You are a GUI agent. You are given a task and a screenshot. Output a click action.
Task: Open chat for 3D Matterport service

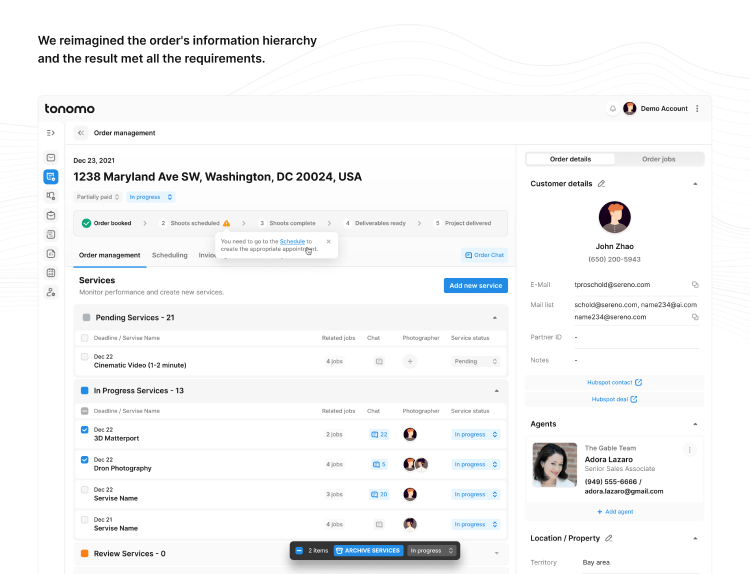point(378,435)
